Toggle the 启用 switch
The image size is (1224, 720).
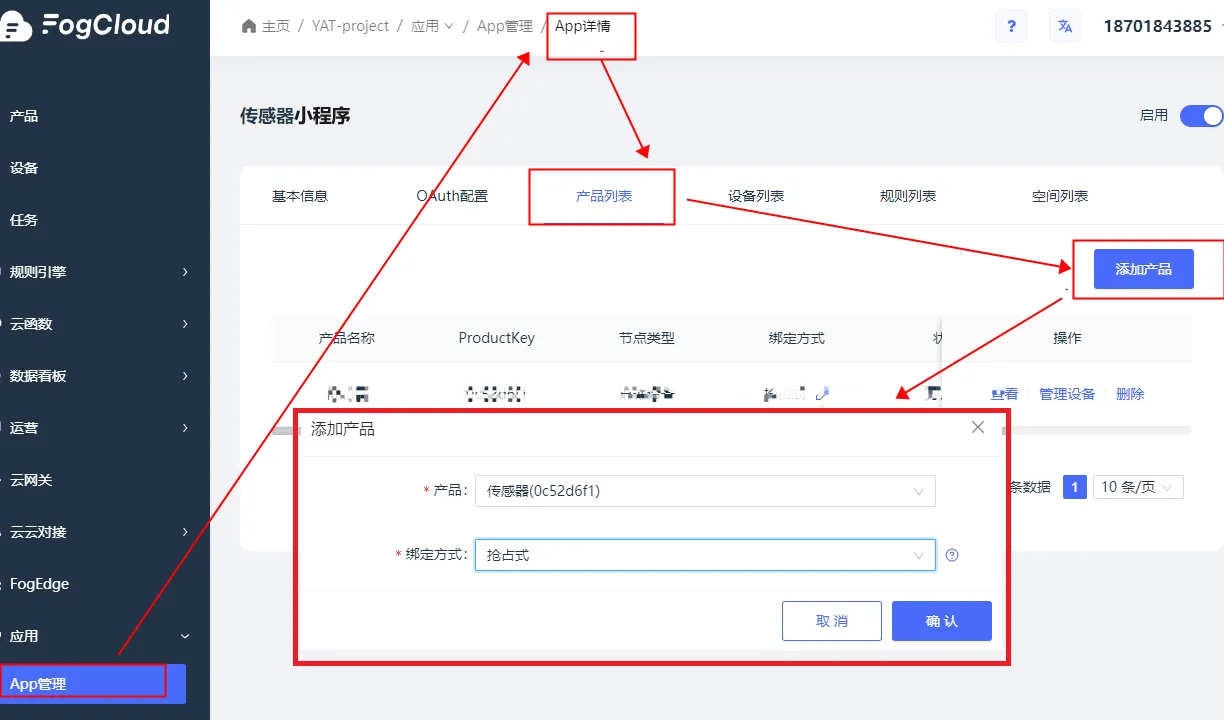[x=1201, y=116]
